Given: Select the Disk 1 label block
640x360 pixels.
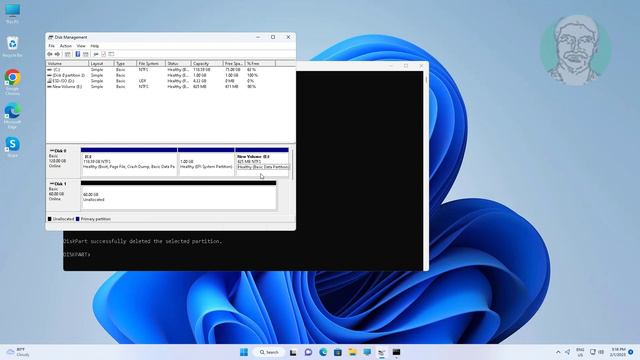Looking at the screenshot, I should click(x=63, y=195).
